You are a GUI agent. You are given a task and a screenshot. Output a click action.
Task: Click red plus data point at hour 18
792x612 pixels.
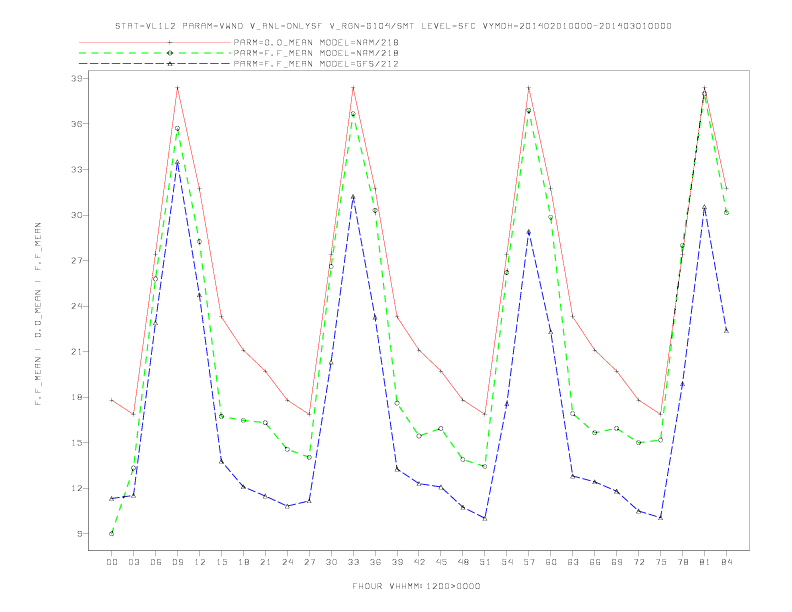coord(243,350)
